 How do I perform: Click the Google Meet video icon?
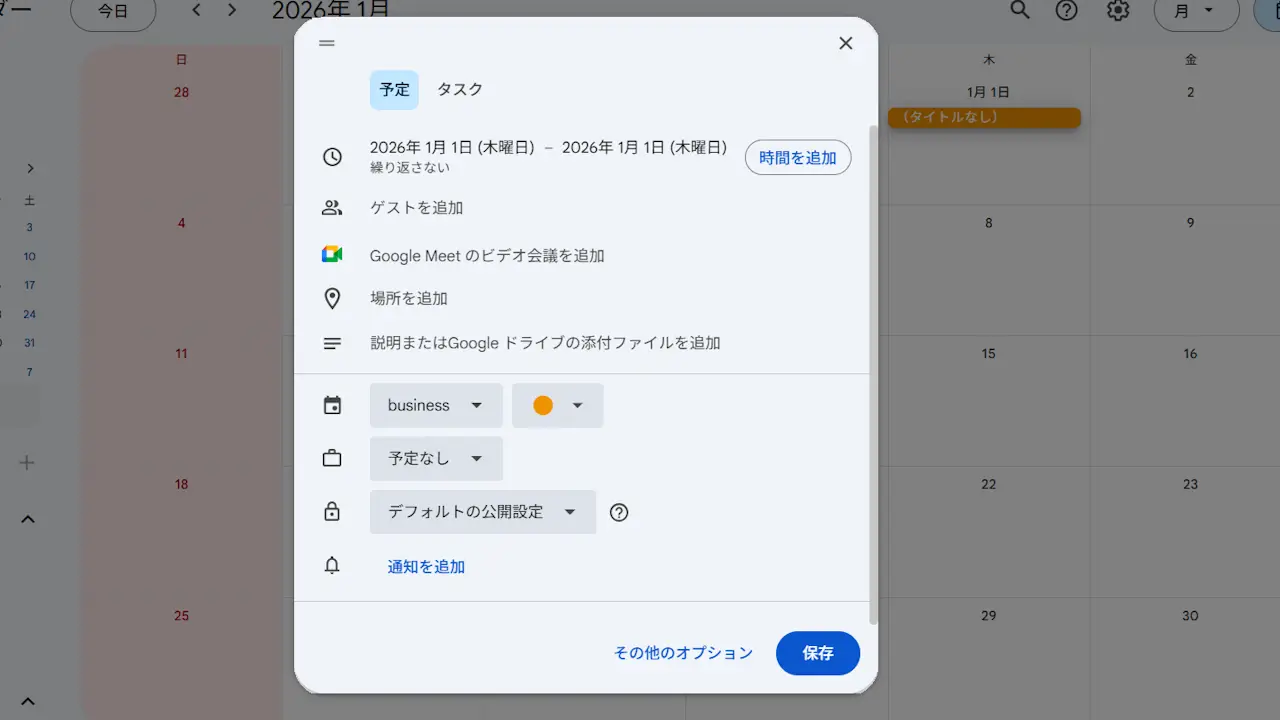tap(332, 255)
